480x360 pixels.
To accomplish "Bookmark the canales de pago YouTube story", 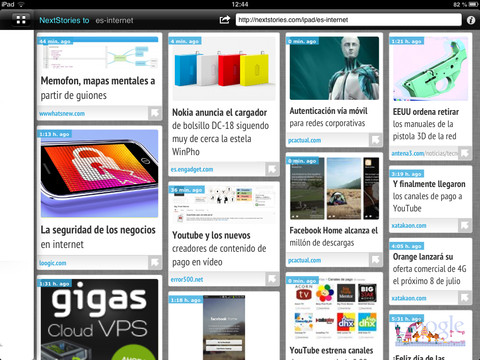I will point(465,225).
